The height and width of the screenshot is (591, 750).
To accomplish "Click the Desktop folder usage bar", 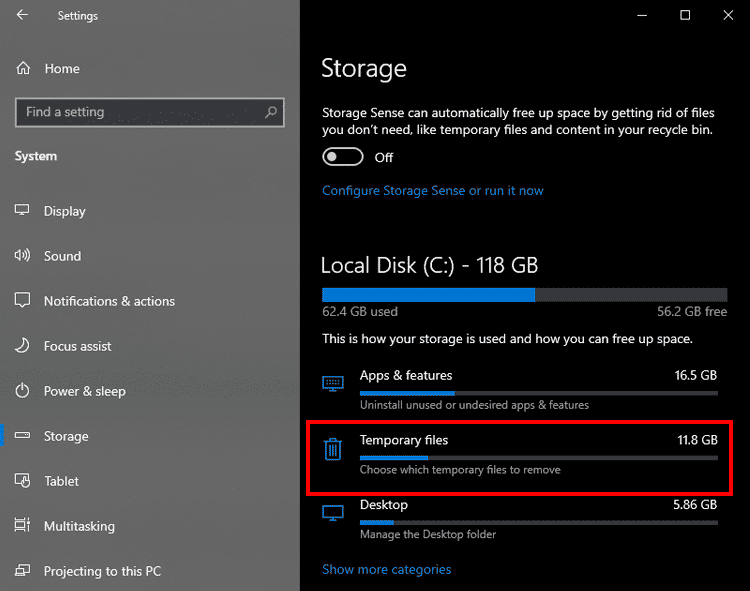I will click(x=539, y=523).
